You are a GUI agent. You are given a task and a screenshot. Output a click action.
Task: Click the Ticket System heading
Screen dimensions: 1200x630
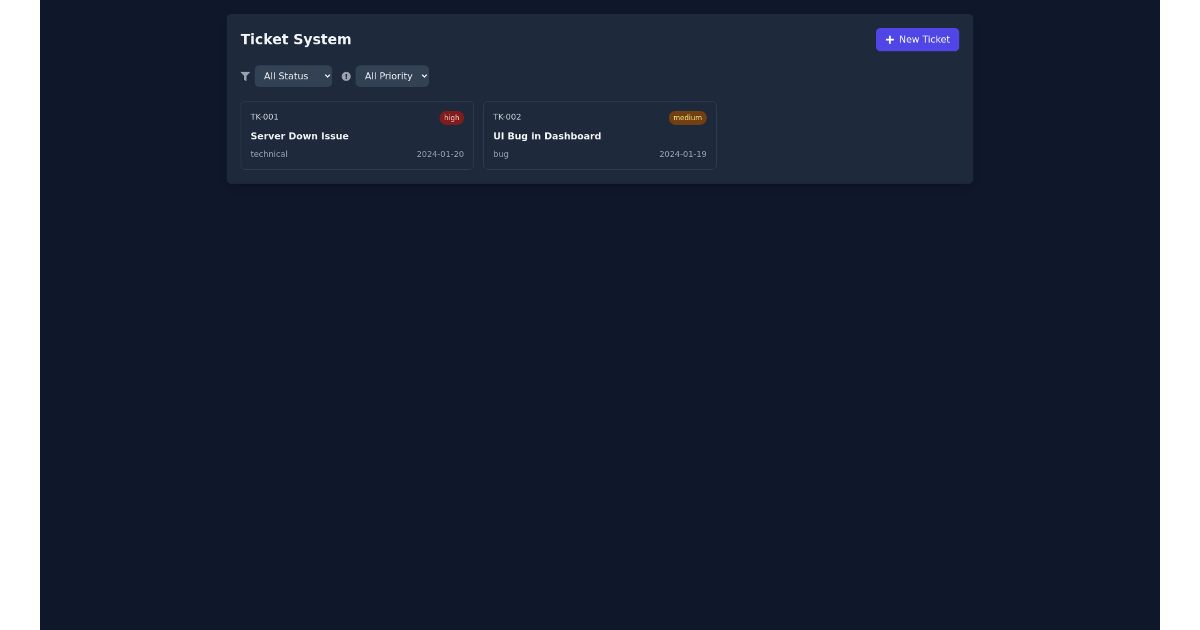(295, 39)
